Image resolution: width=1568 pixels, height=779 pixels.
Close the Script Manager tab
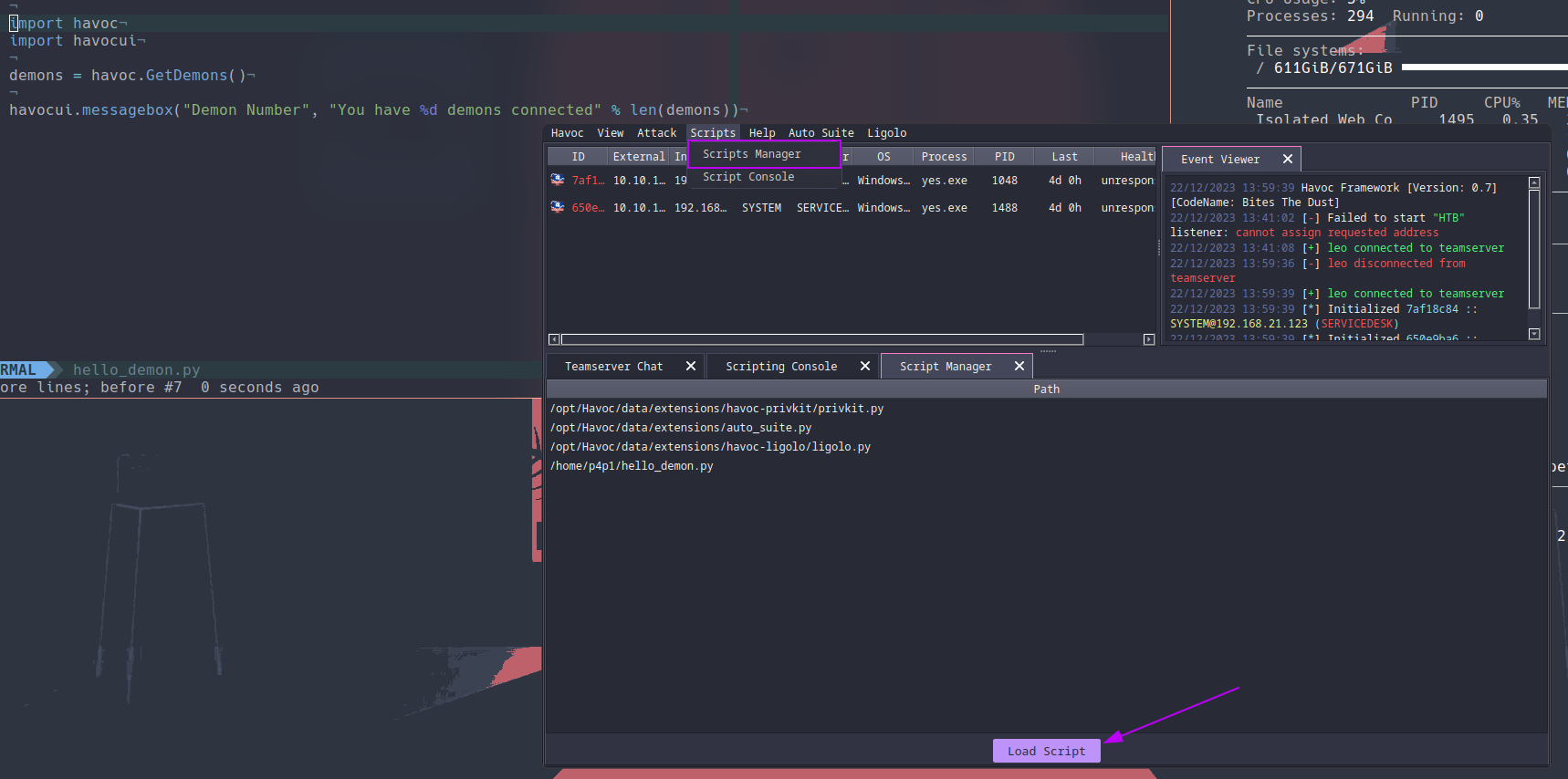point(1019,366)
